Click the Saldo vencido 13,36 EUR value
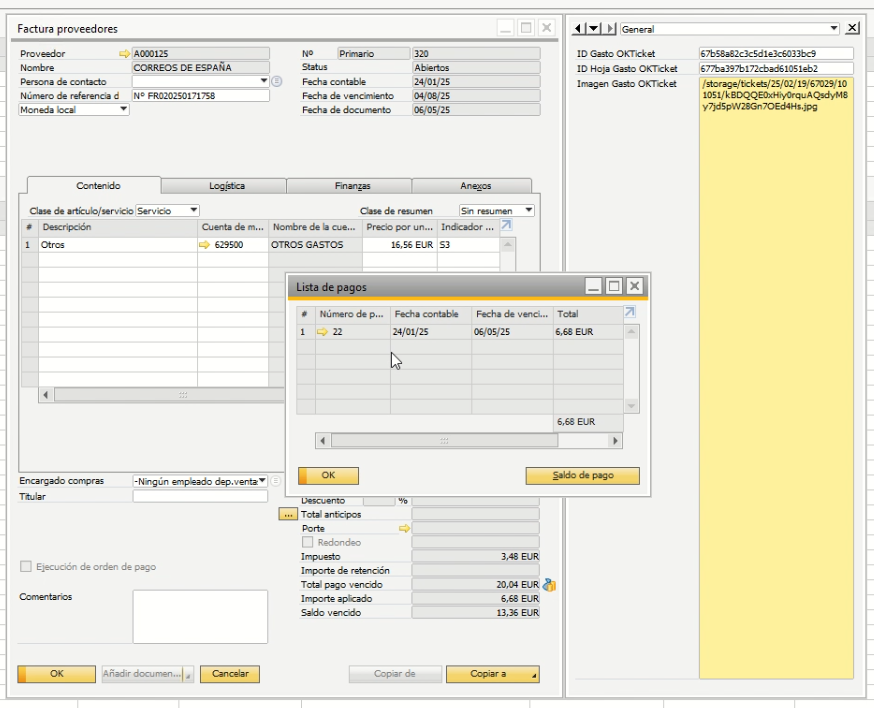Screen dimensions: 874x708 (x=475, y=613)
